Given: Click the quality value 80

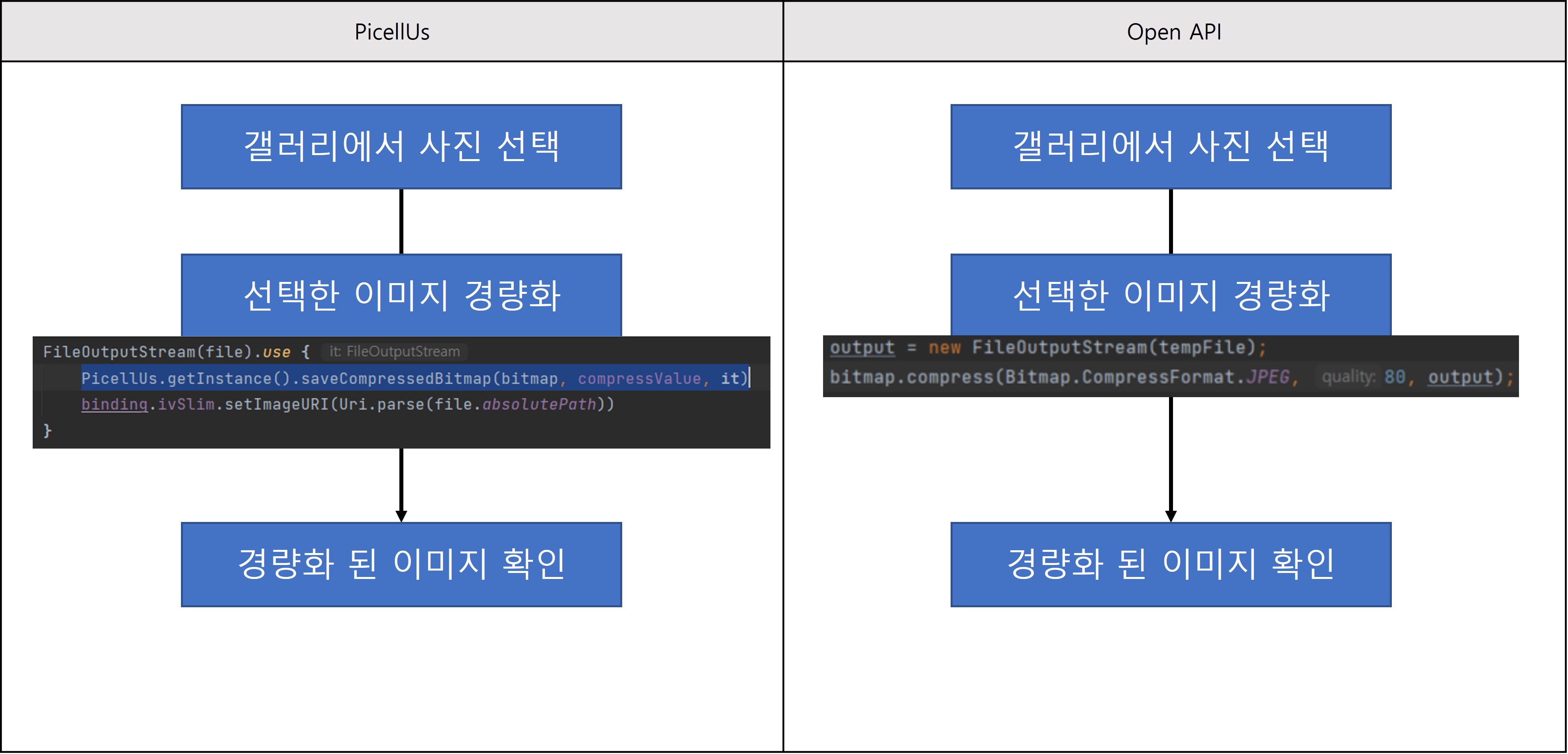Looking at the screenshot, I should (1395, 377).
